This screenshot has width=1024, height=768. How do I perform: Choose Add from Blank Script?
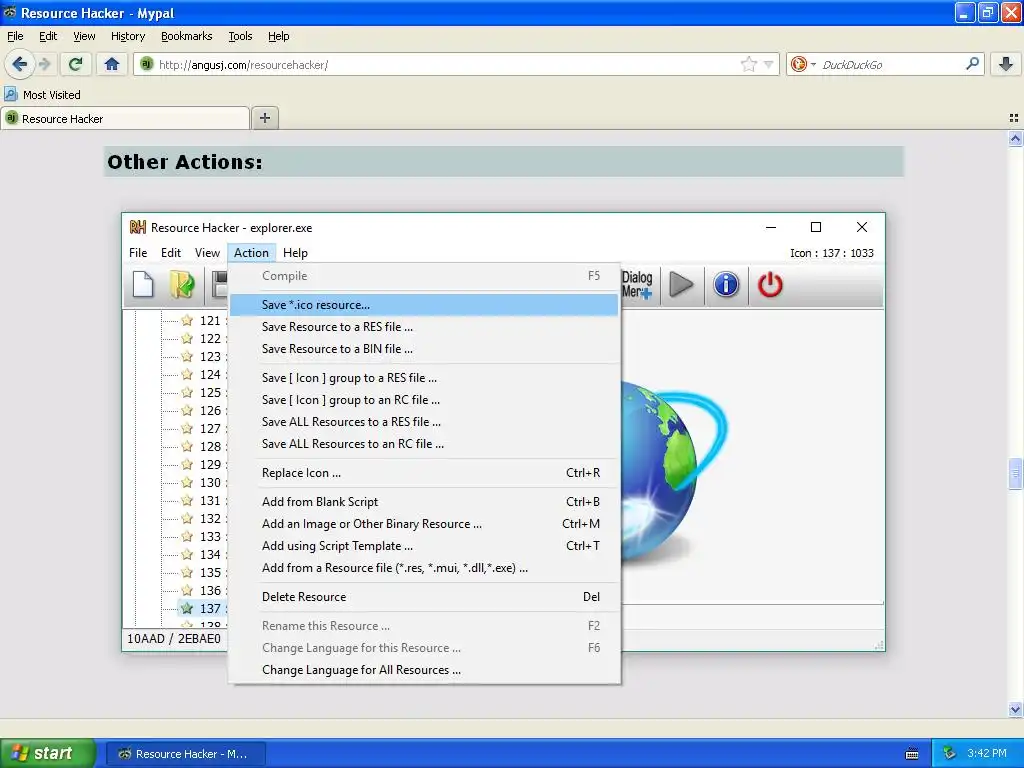click(x=424, y=502)
